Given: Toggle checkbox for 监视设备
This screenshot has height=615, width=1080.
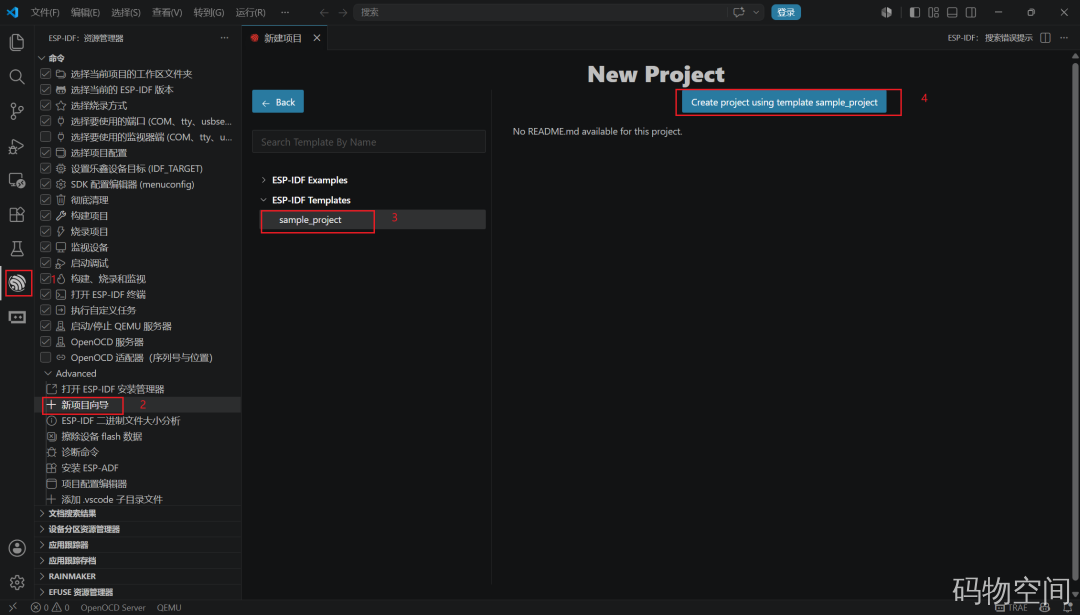Looking at the screenshot, I should 45,247.
